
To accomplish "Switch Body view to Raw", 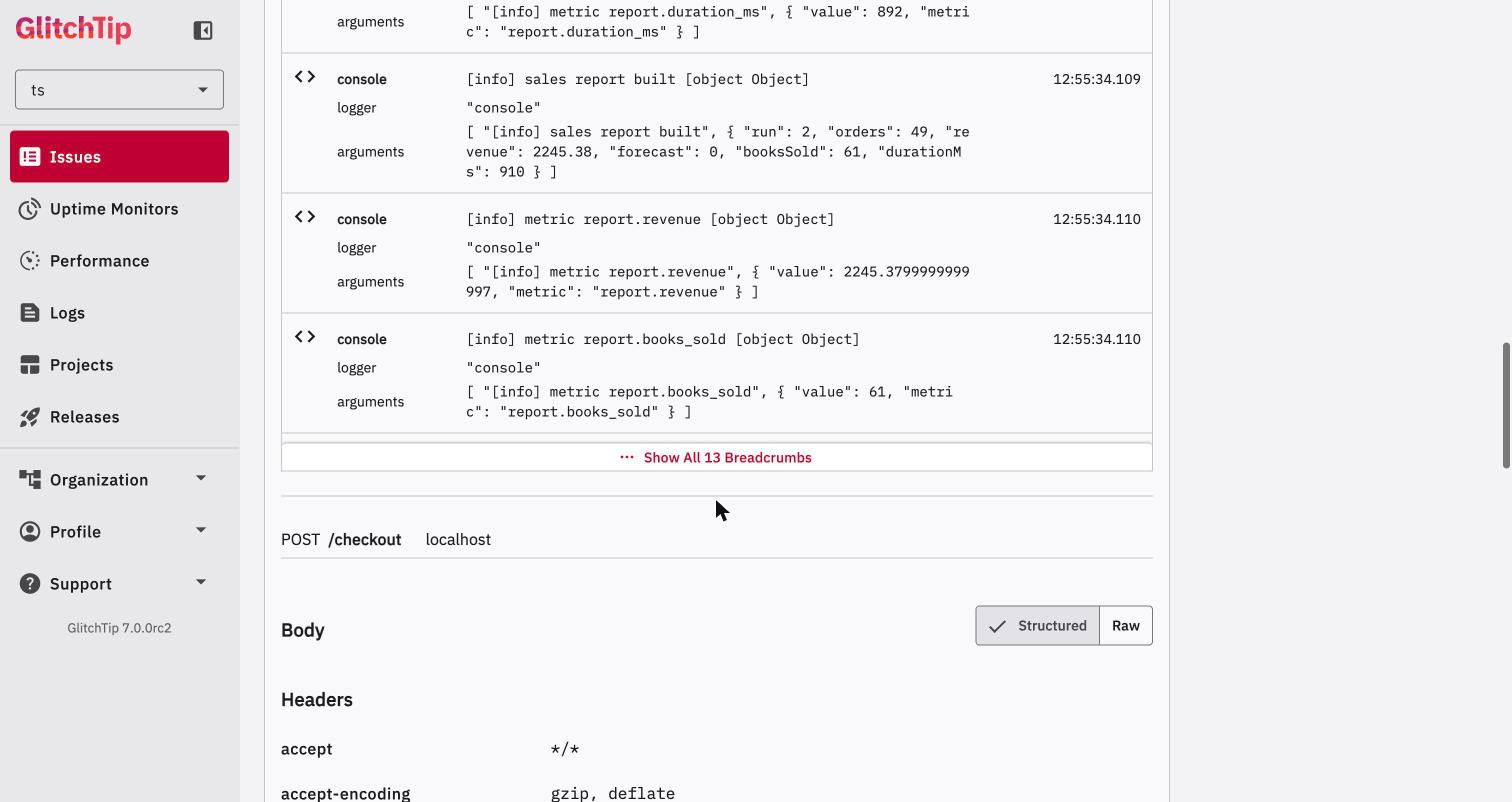I will pyautogui.click(x=1125, y=626).
